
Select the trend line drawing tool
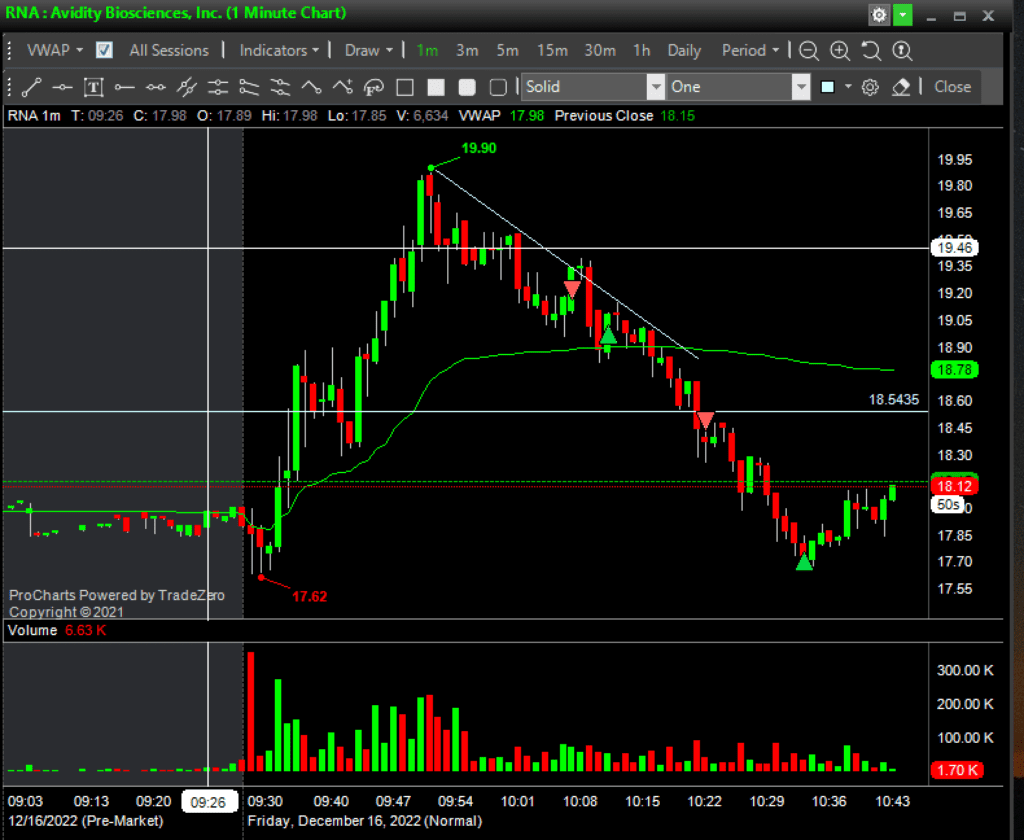32,87
